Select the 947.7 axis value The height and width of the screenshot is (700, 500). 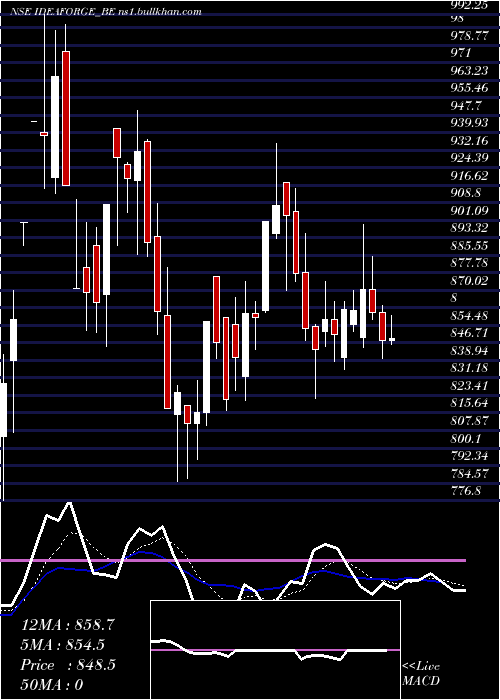click(x=467, y=105)
